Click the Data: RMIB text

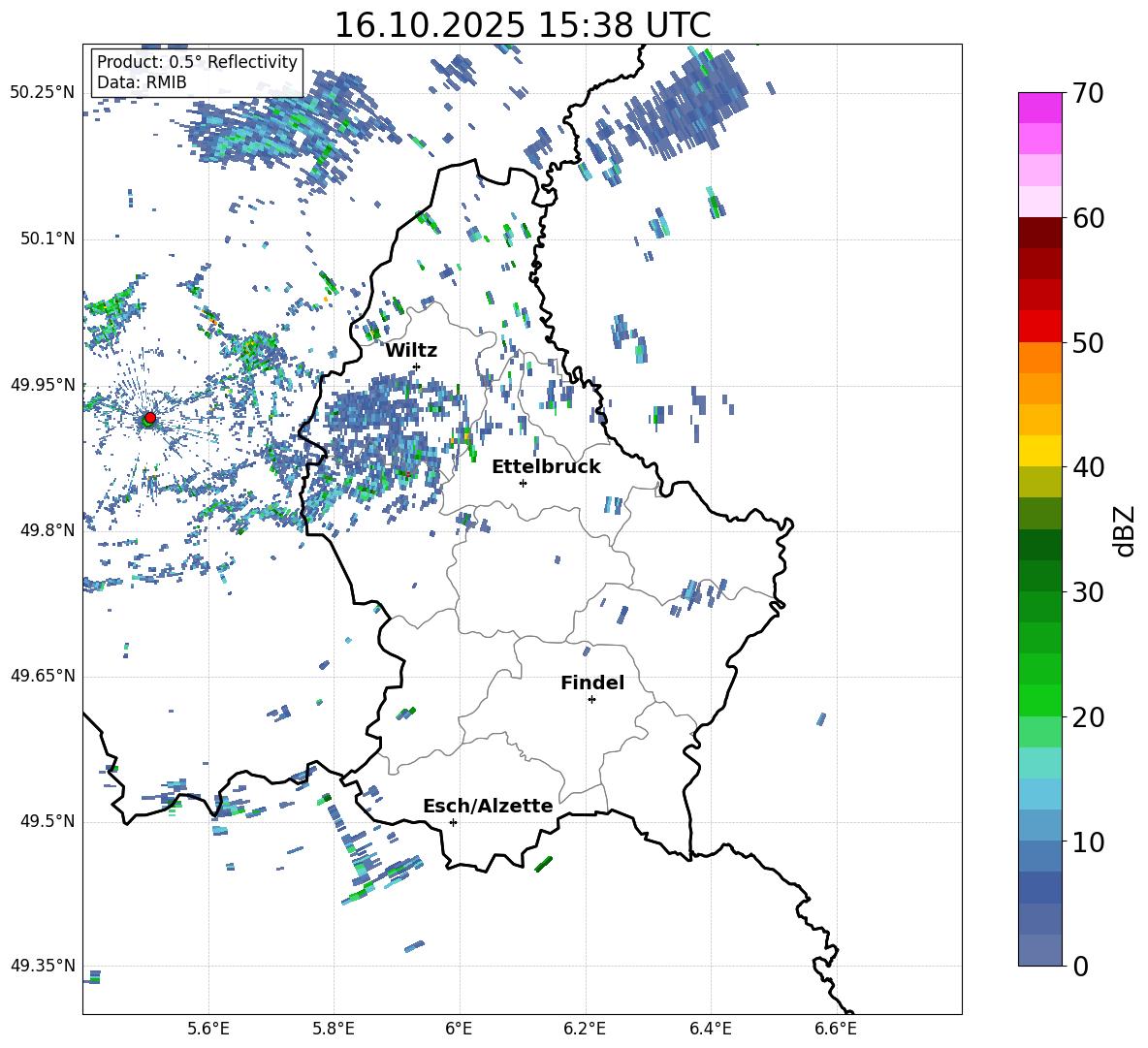pyautogui.click(x=142, y=82)
